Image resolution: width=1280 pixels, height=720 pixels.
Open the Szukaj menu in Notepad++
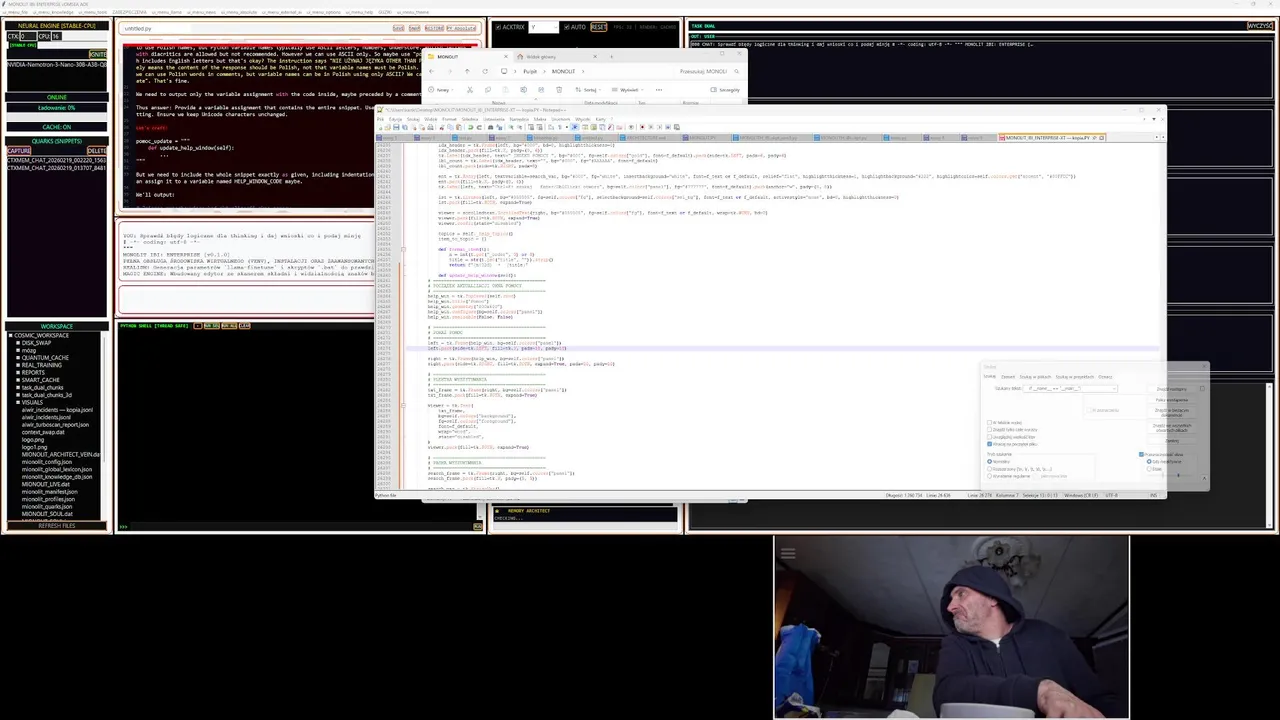[413, 119]
